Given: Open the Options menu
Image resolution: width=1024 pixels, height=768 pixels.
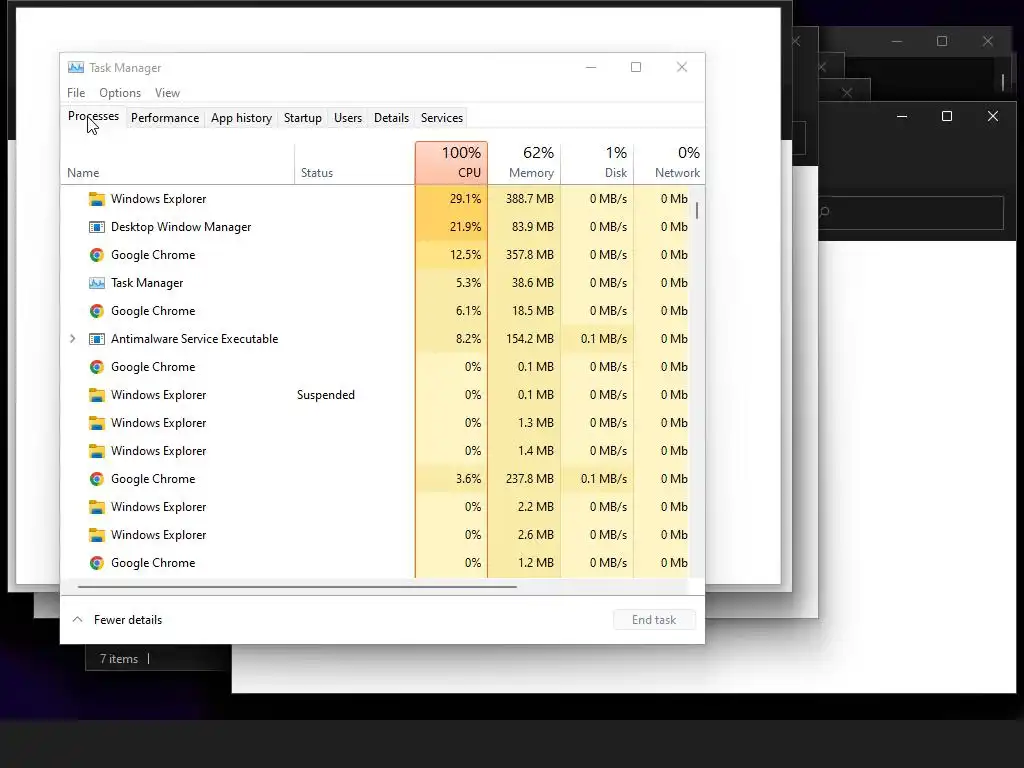Looking at the screenshot, I should click(120, 93).
